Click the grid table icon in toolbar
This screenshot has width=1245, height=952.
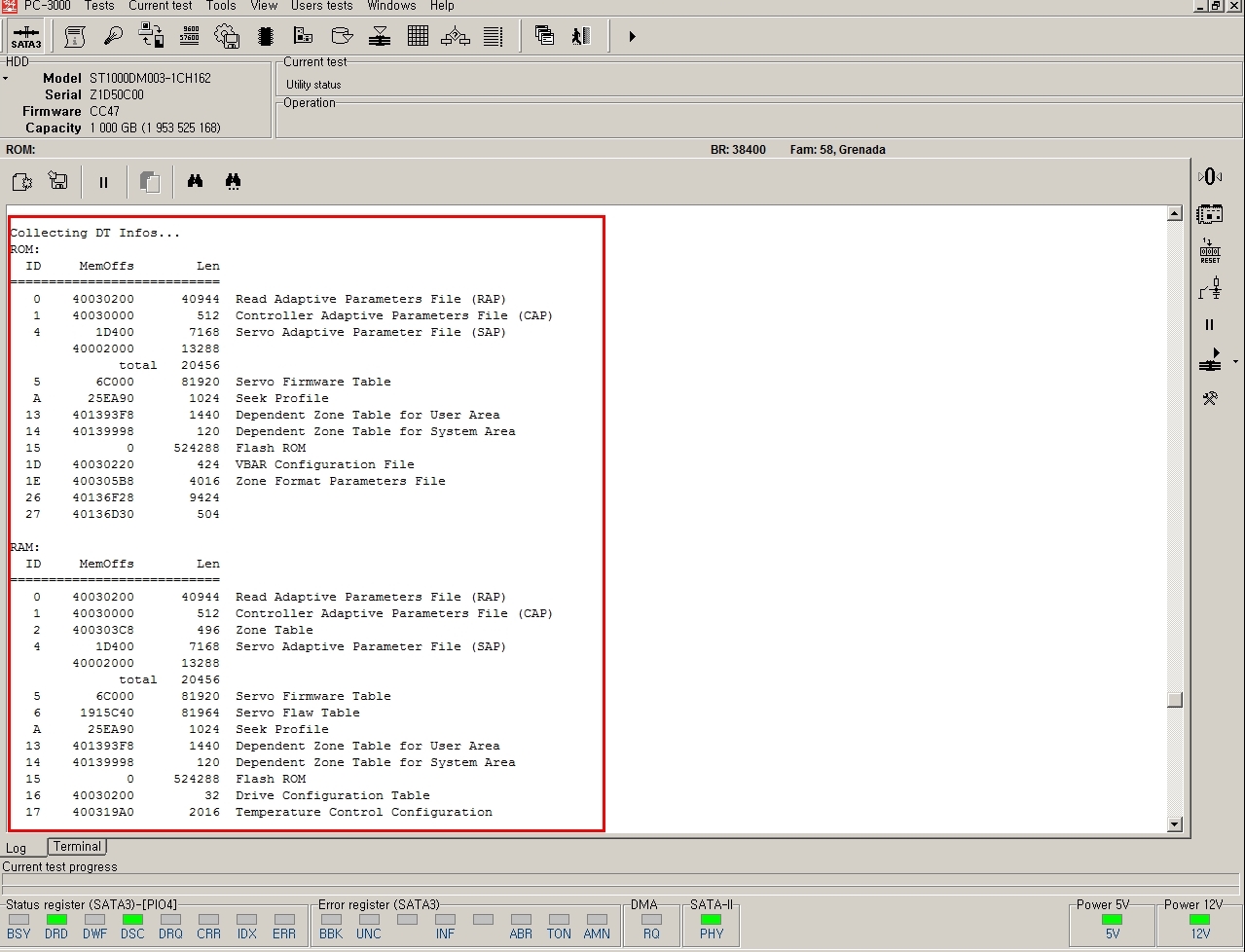click(x=418, y=37)
